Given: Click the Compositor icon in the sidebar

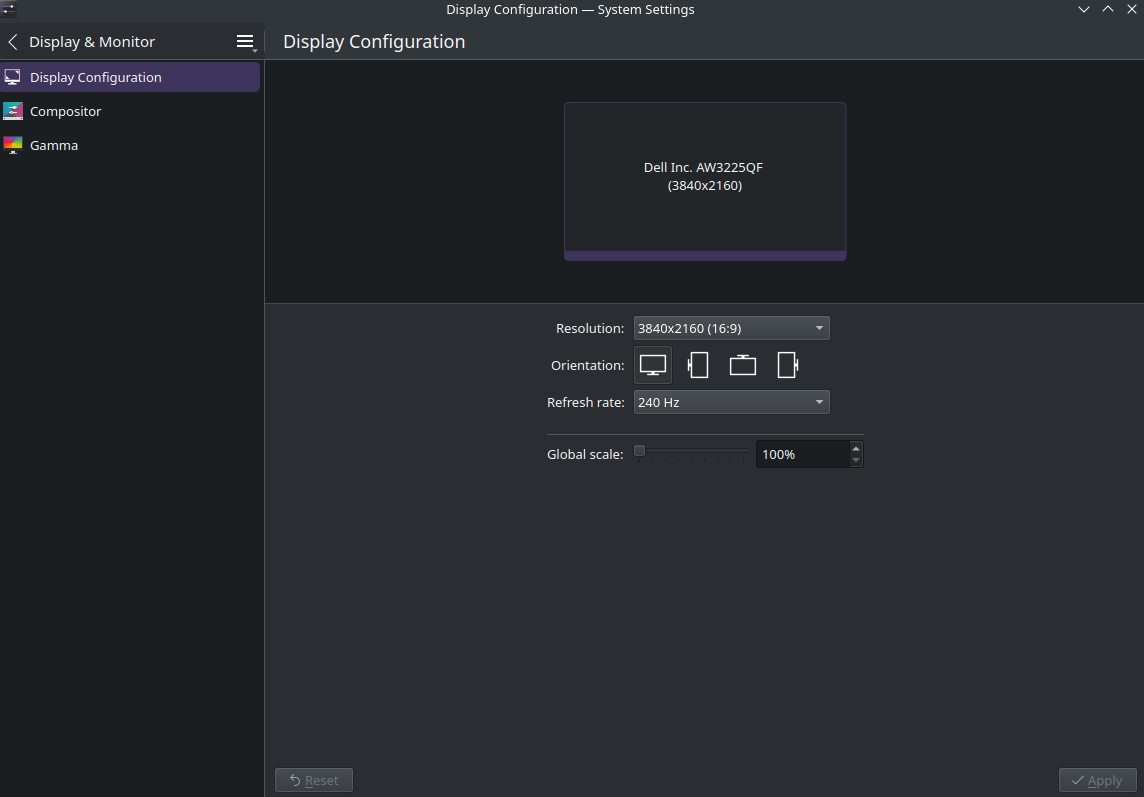Looking at the screenshot, I should tap(12, 111).
